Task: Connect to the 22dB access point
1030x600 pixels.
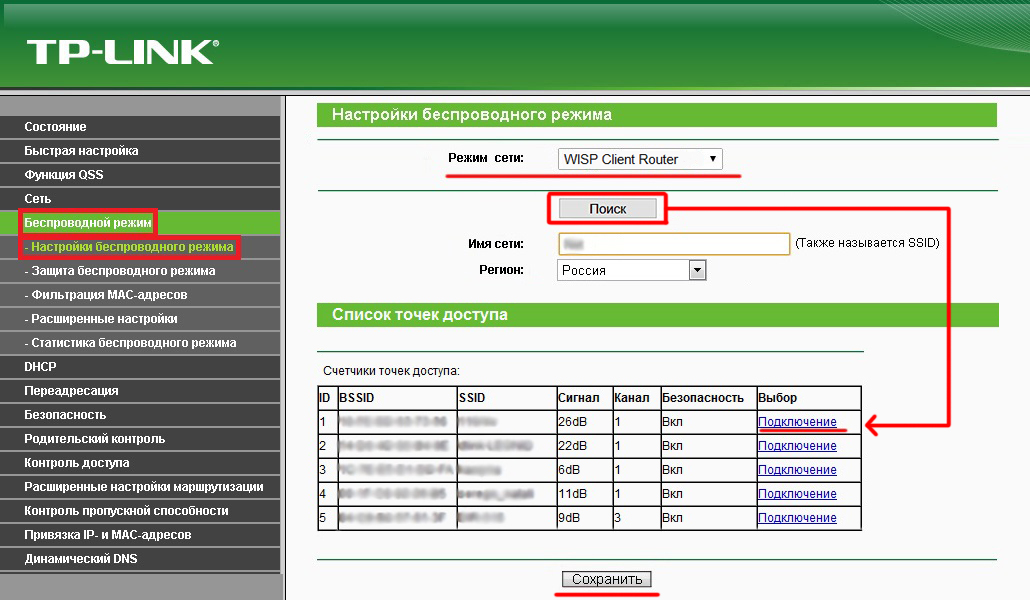Action: click(797, 446)
